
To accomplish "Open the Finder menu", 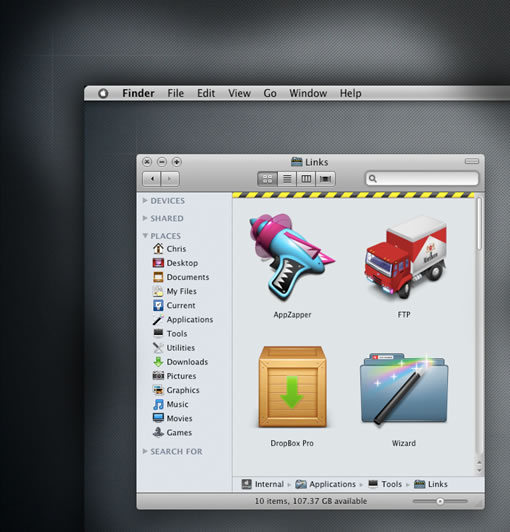I will click(x=138, y=93).
